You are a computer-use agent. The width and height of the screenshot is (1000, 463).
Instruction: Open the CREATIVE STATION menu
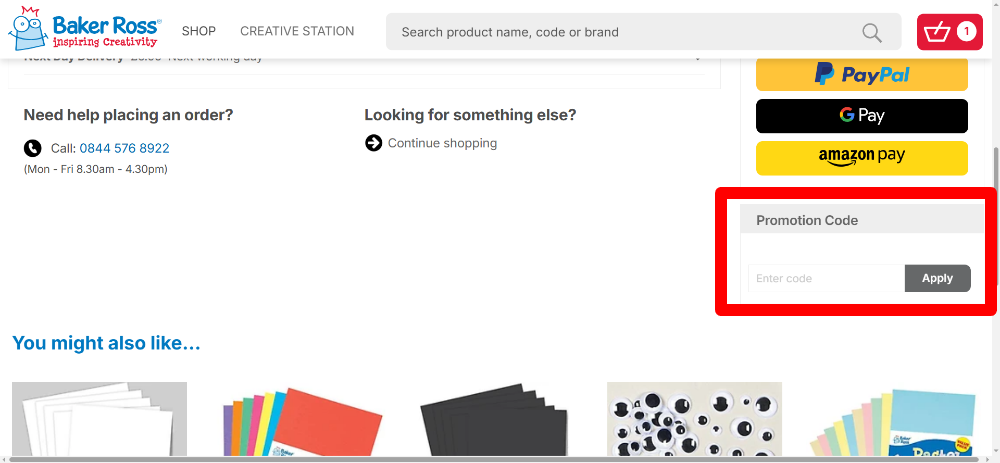297,31
